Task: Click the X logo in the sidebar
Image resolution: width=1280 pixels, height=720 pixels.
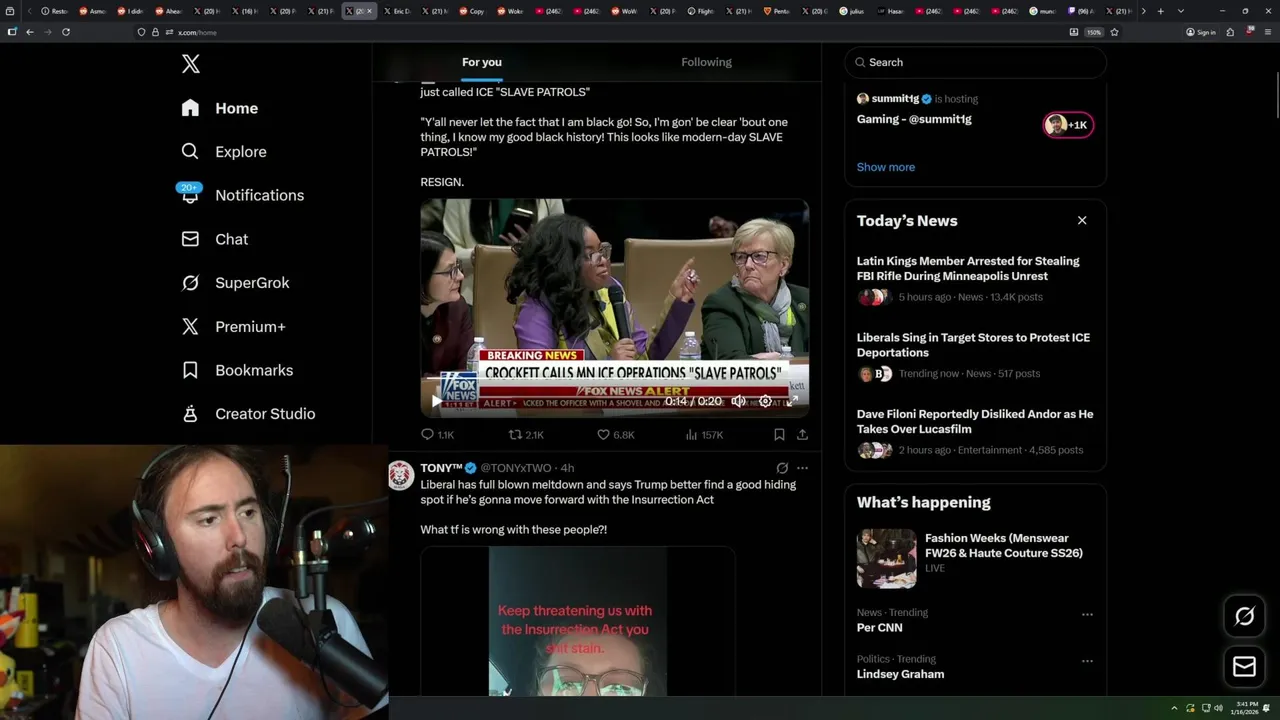Action: click(x=191, y=64)
